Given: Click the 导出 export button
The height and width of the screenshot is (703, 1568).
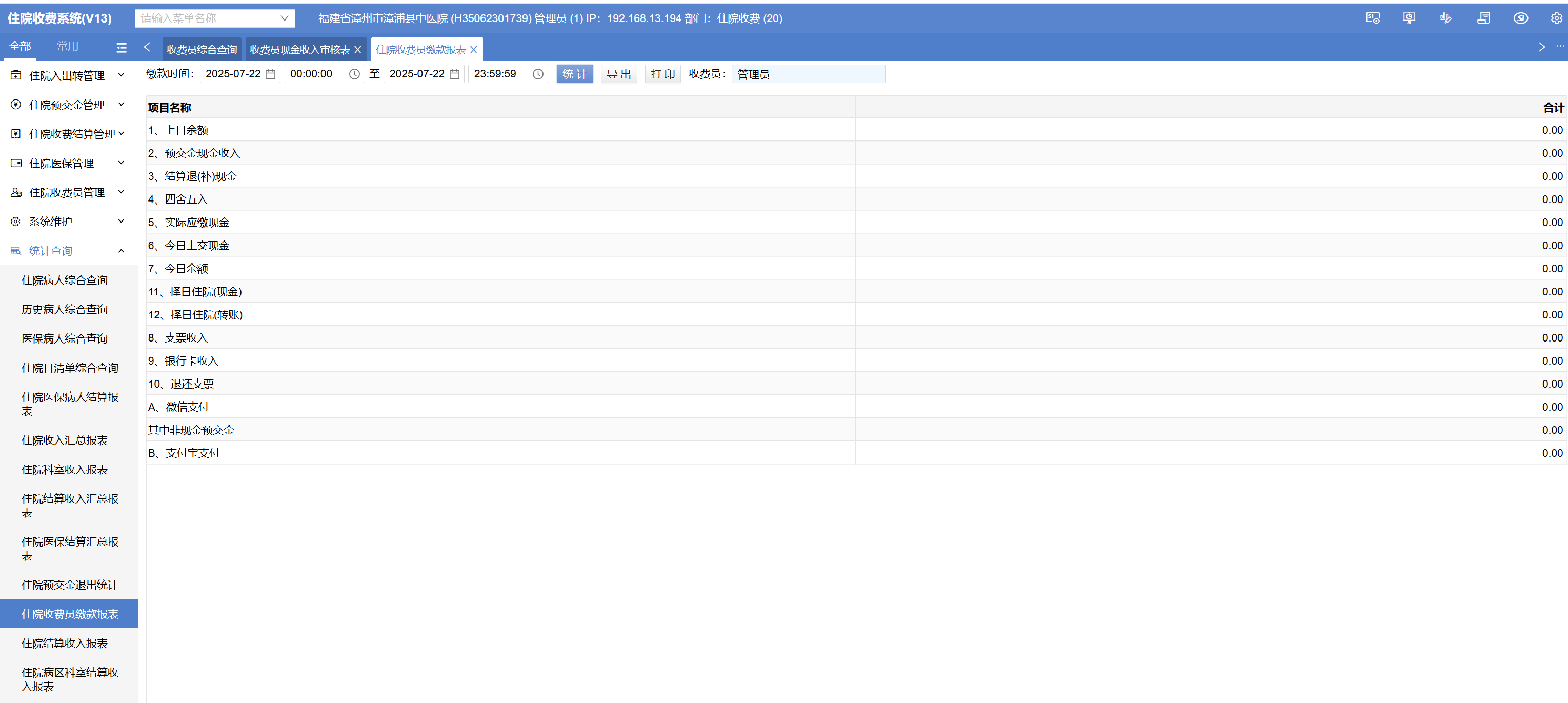Looking at the screenshot, I should click(618, 74).
